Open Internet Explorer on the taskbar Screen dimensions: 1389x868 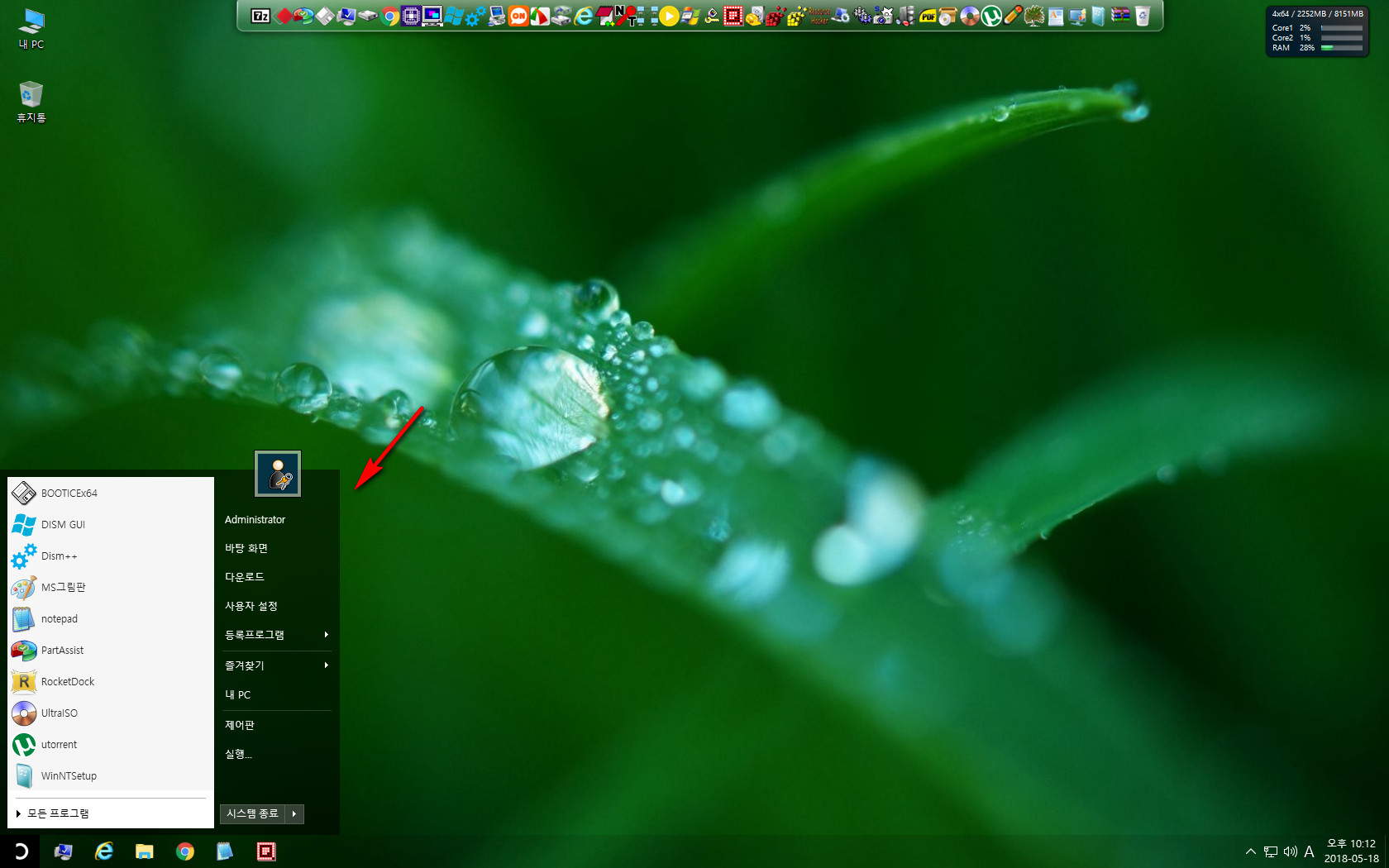pyautogui.click(x=104, y=851)
